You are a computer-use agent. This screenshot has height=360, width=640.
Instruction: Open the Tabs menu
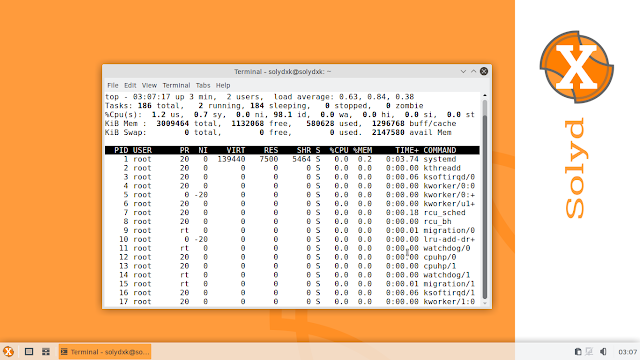coord(203,85)
